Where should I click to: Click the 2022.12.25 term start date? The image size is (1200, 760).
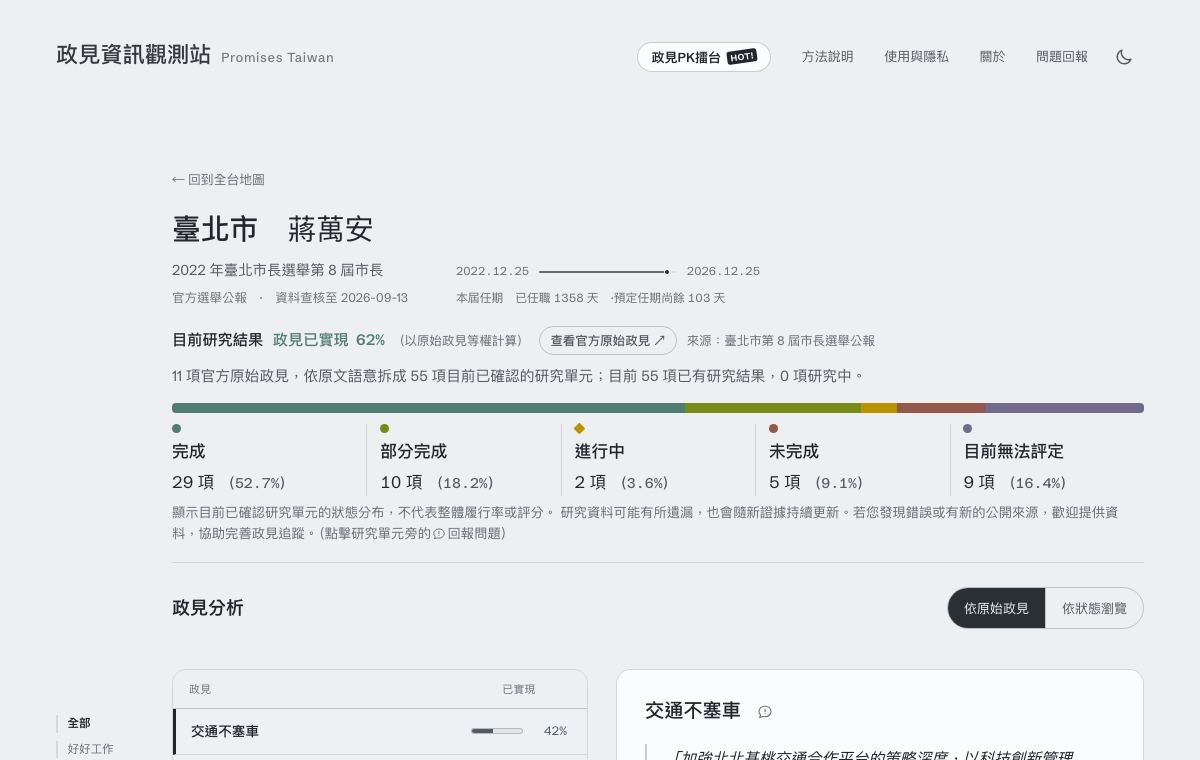[492, 271]
